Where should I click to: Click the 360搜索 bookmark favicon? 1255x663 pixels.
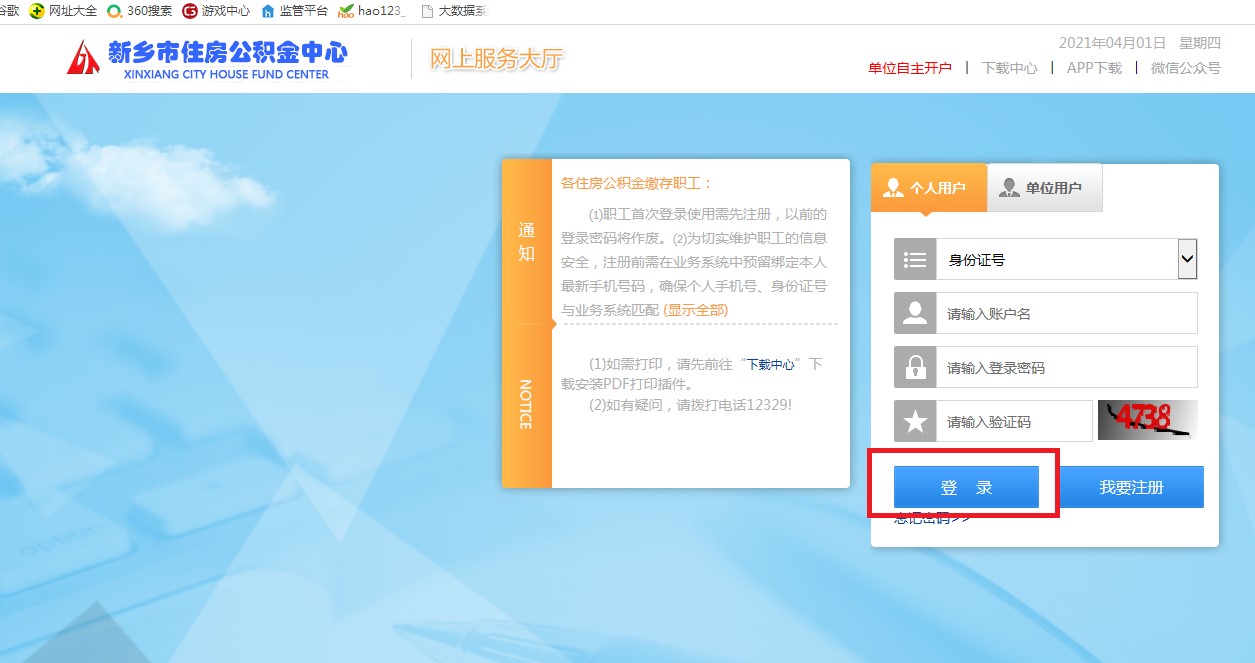pyautogui.click(x=115, y=11)
